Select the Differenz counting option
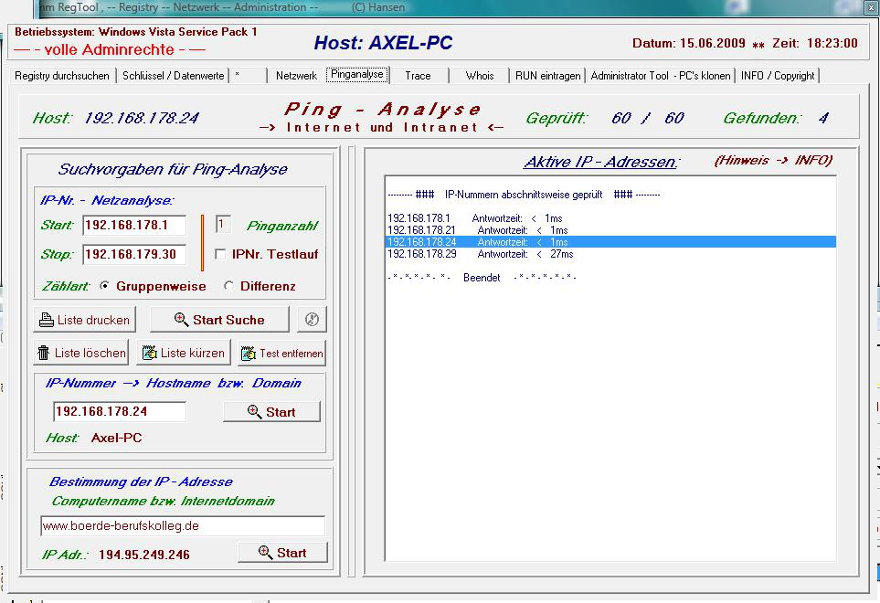Image resolution: width=880 pixels, height=603 pixels. [x=229, y=286]
